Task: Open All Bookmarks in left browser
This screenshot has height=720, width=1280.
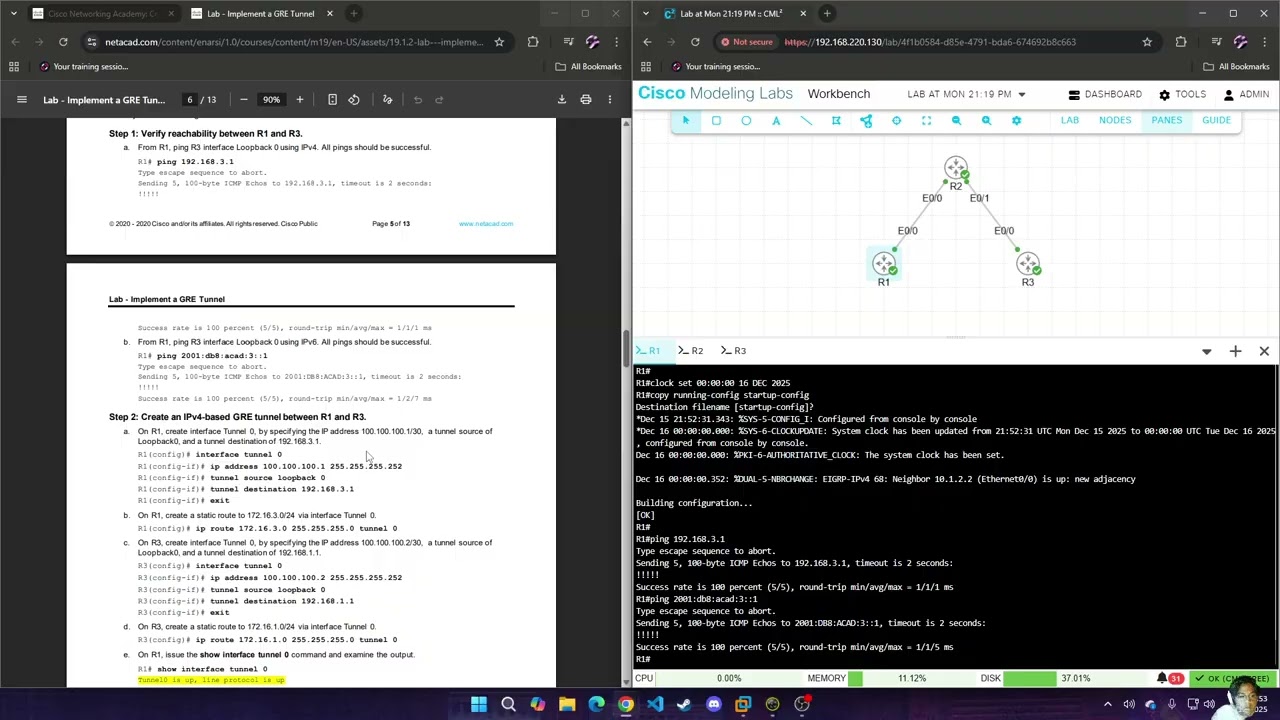Action: [x=588, y=66]
